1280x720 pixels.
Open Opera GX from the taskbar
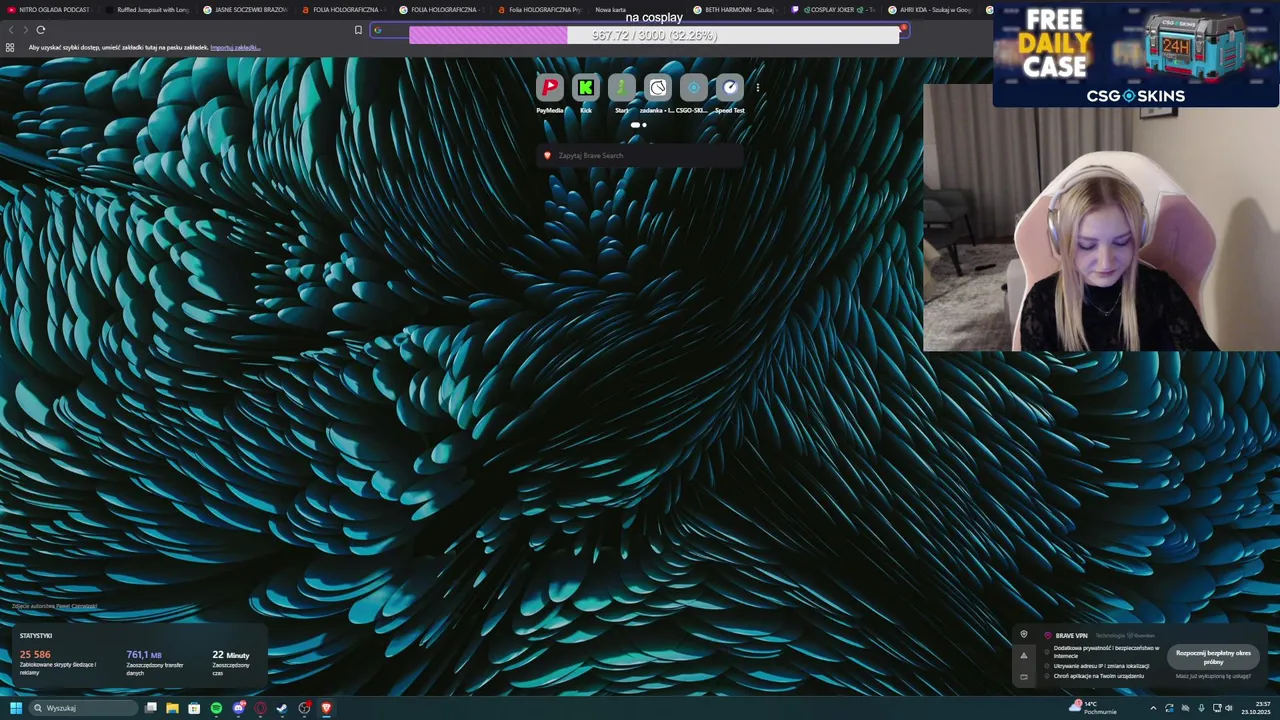tap(260, 708)
